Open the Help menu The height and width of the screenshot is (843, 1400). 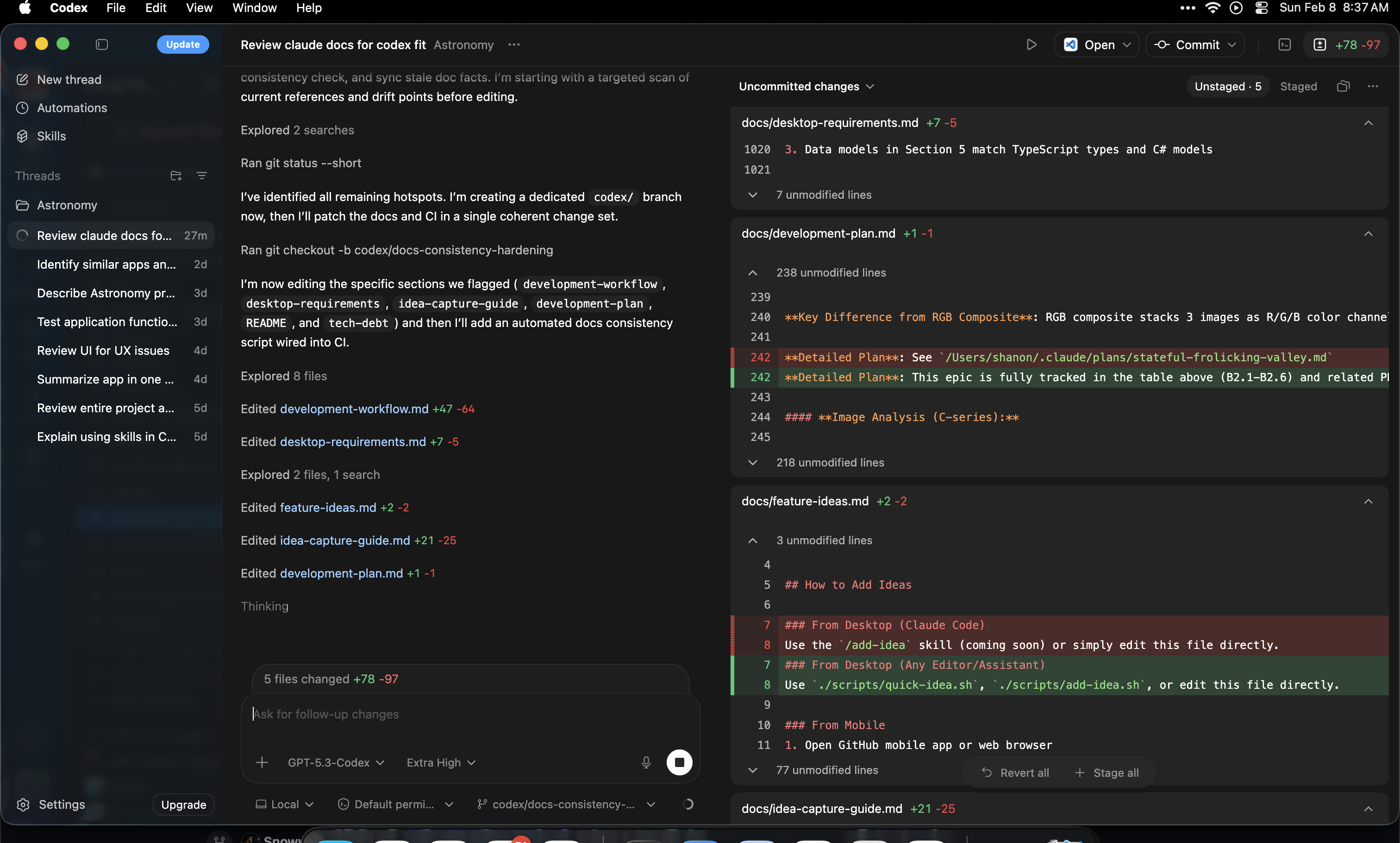point(309,8)
